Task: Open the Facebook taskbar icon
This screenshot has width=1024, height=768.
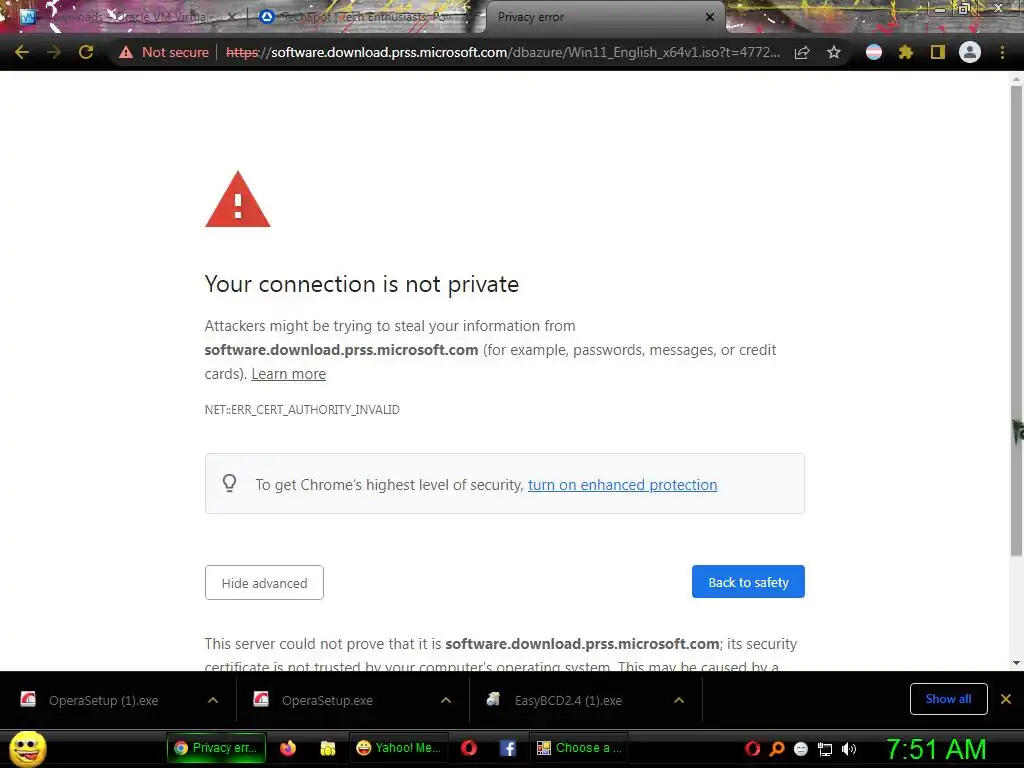Action: coord(507,748)
